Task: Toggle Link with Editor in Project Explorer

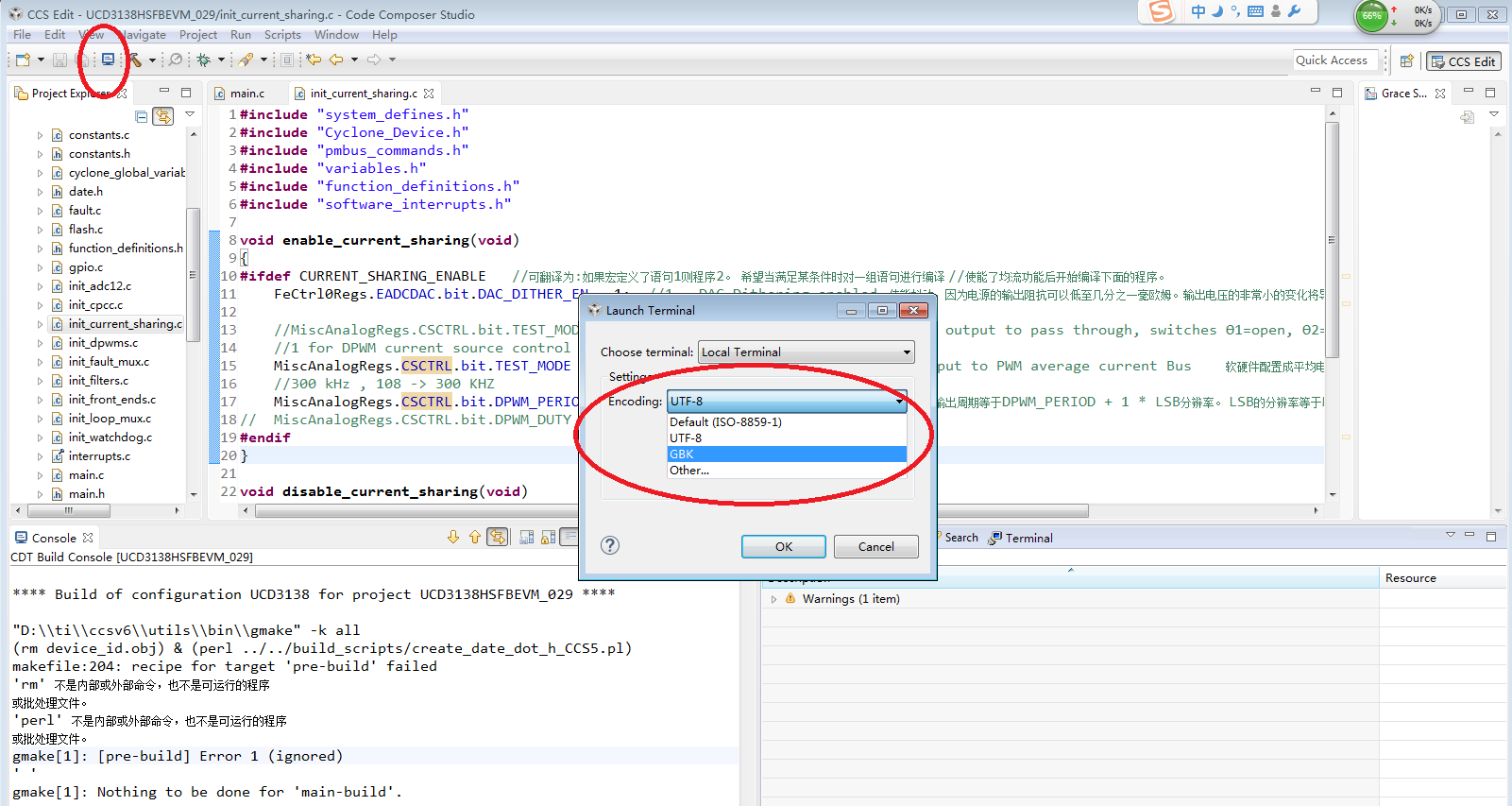Action: tap(163, 116)
